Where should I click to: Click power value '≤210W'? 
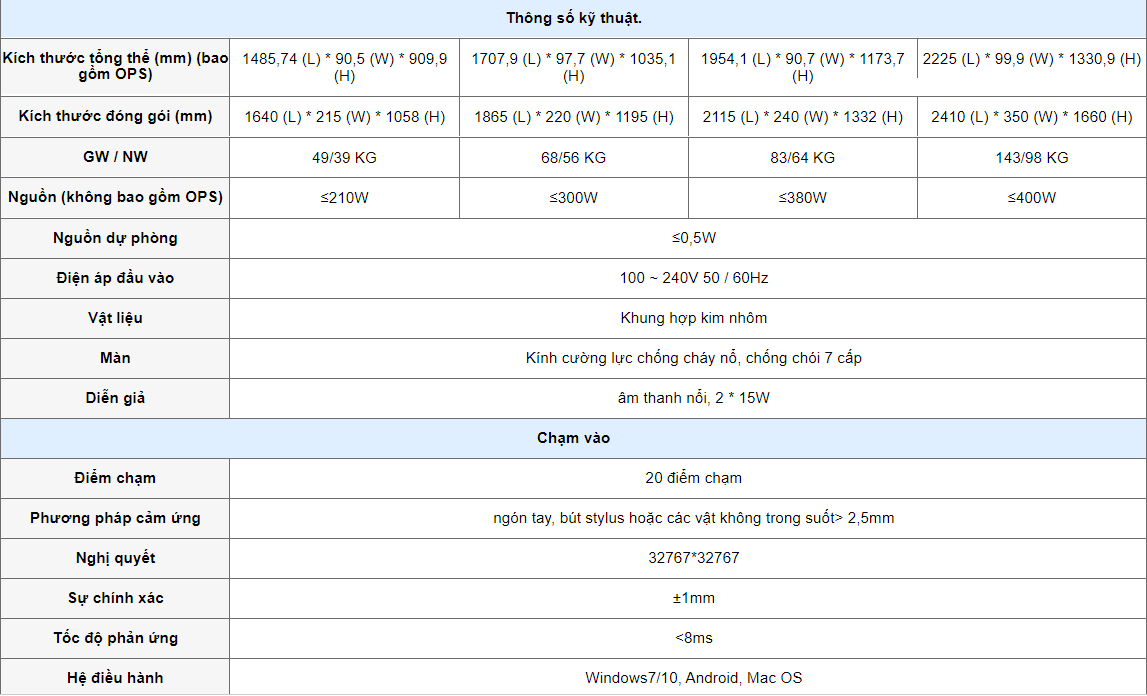pos(345,198)
